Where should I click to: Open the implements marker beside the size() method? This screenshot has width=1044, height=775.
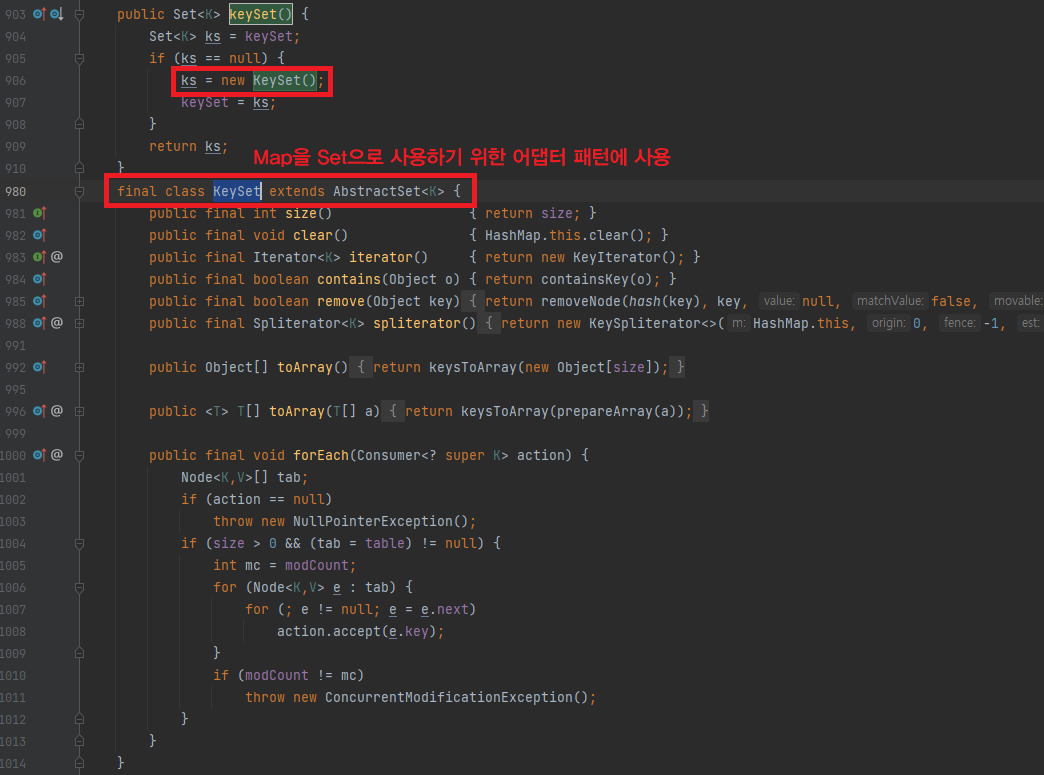(39, 213)
